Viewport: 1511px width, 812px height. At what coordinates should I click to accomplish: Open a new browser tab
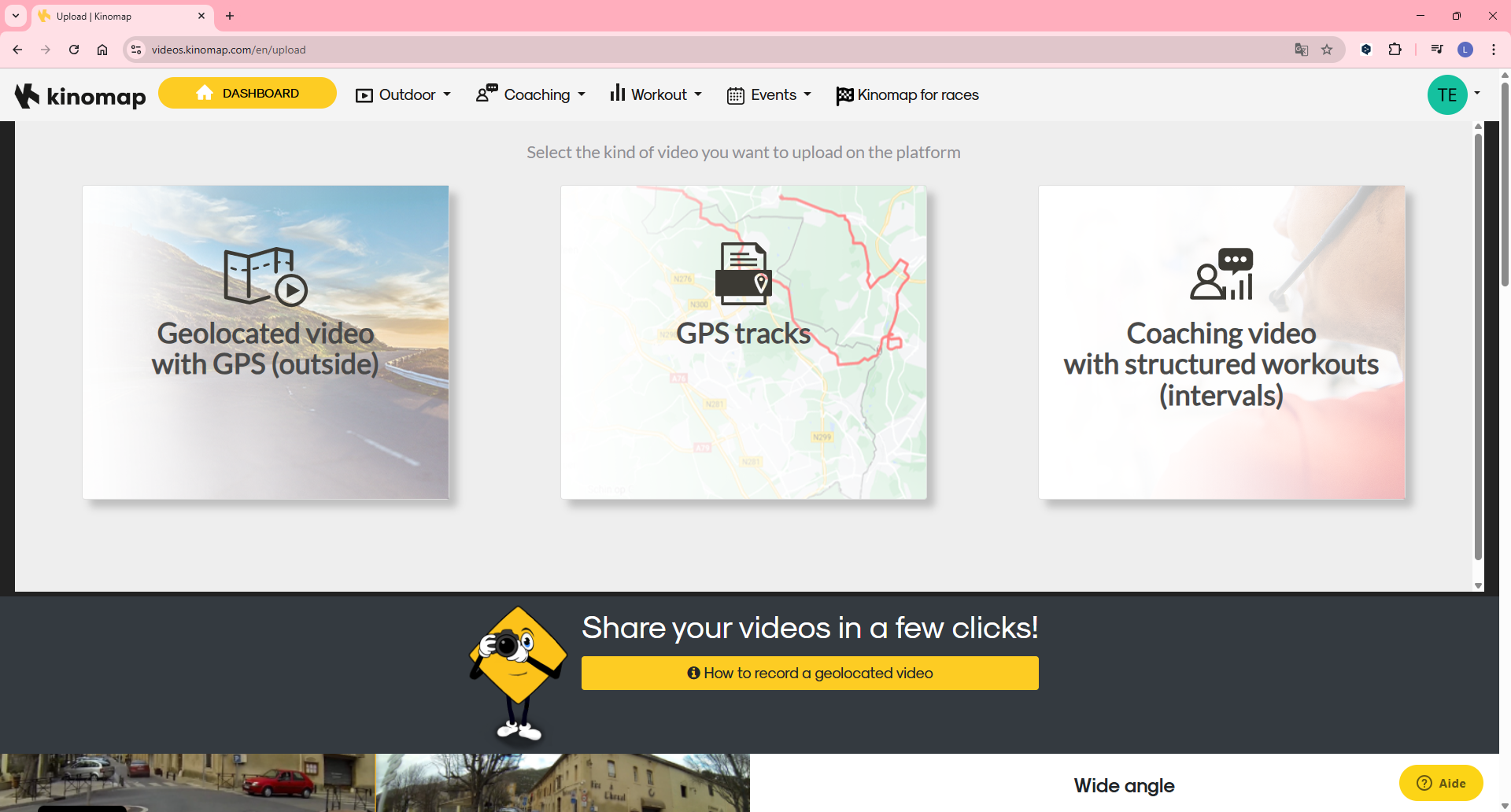click(x=230, y=16)
